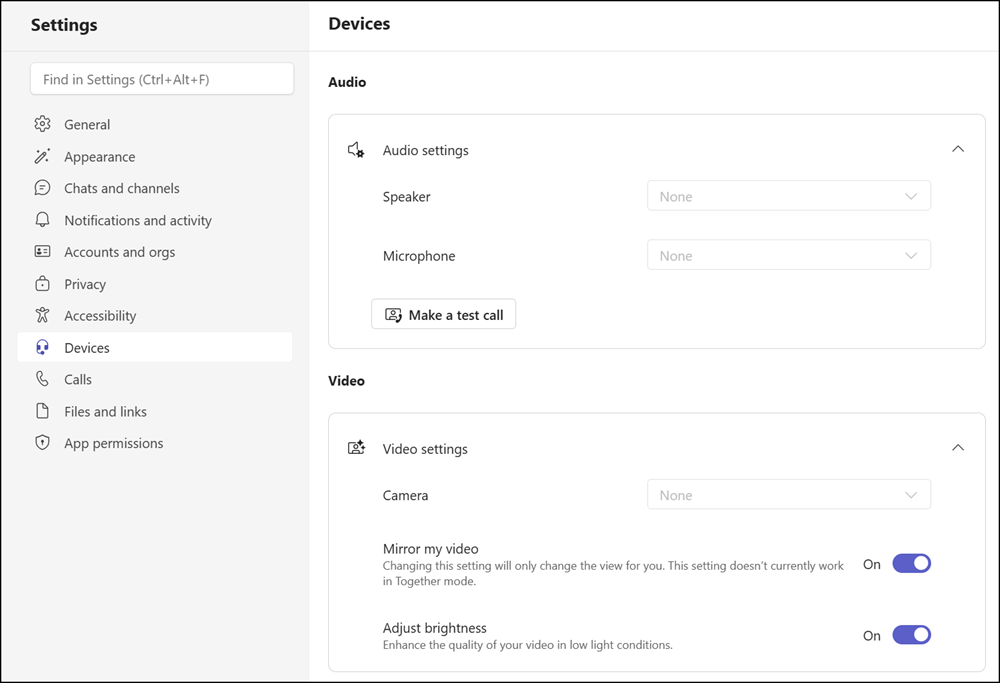Click the Video settings camera icon
Viewport: 1000px width, 683px height.
click(x=356, y=448)
